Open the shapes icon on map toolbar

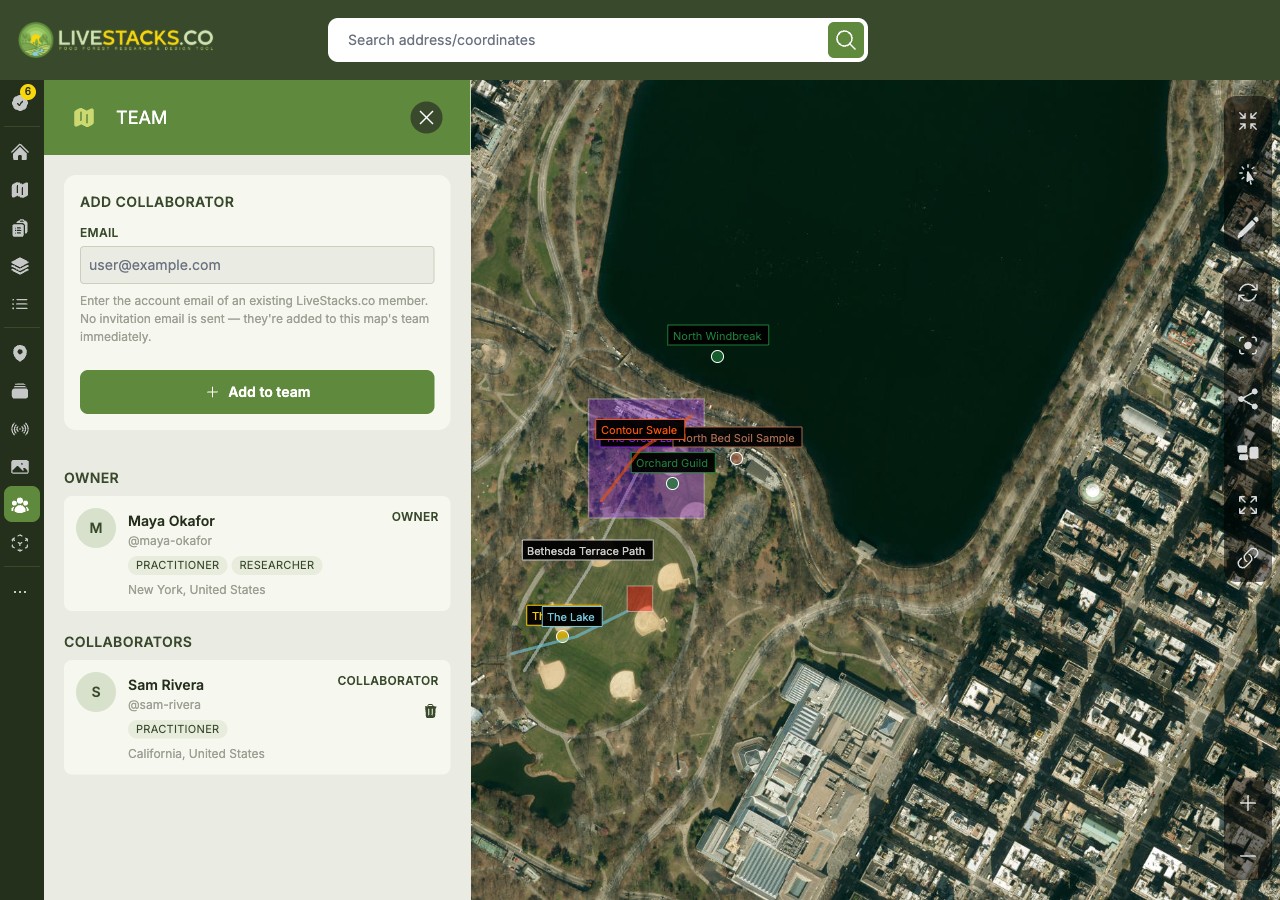tap(1247, 452)
